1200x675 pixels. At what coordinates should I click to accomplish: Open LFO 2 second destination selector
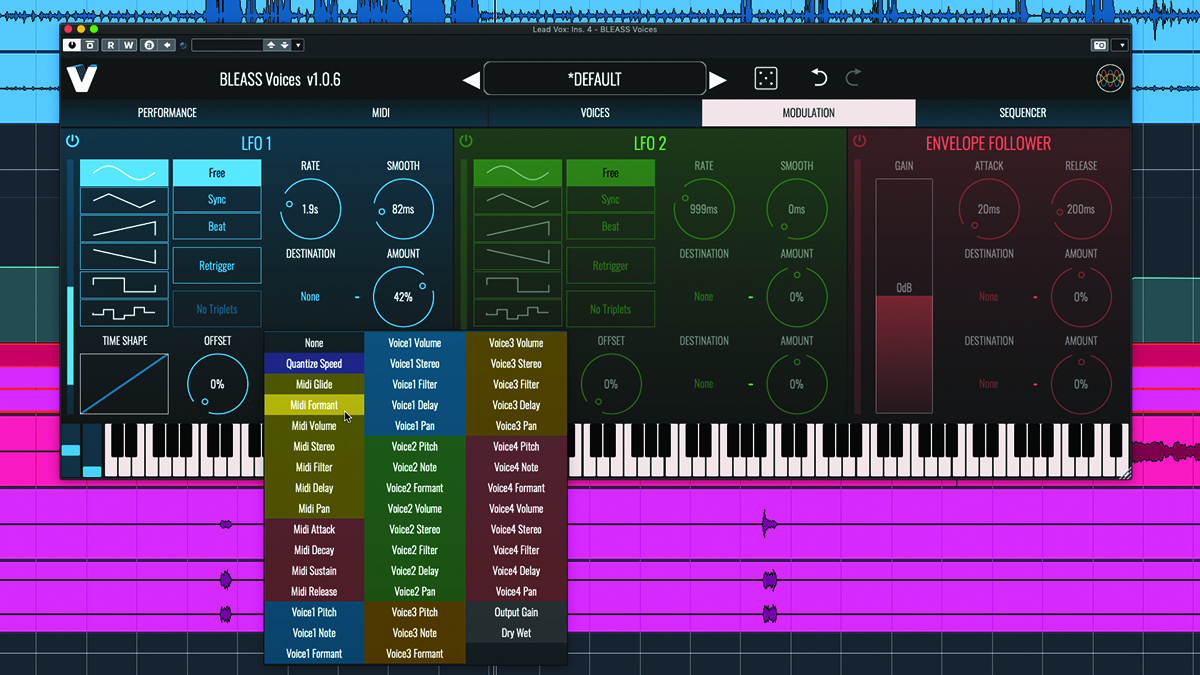coord(704,384)
